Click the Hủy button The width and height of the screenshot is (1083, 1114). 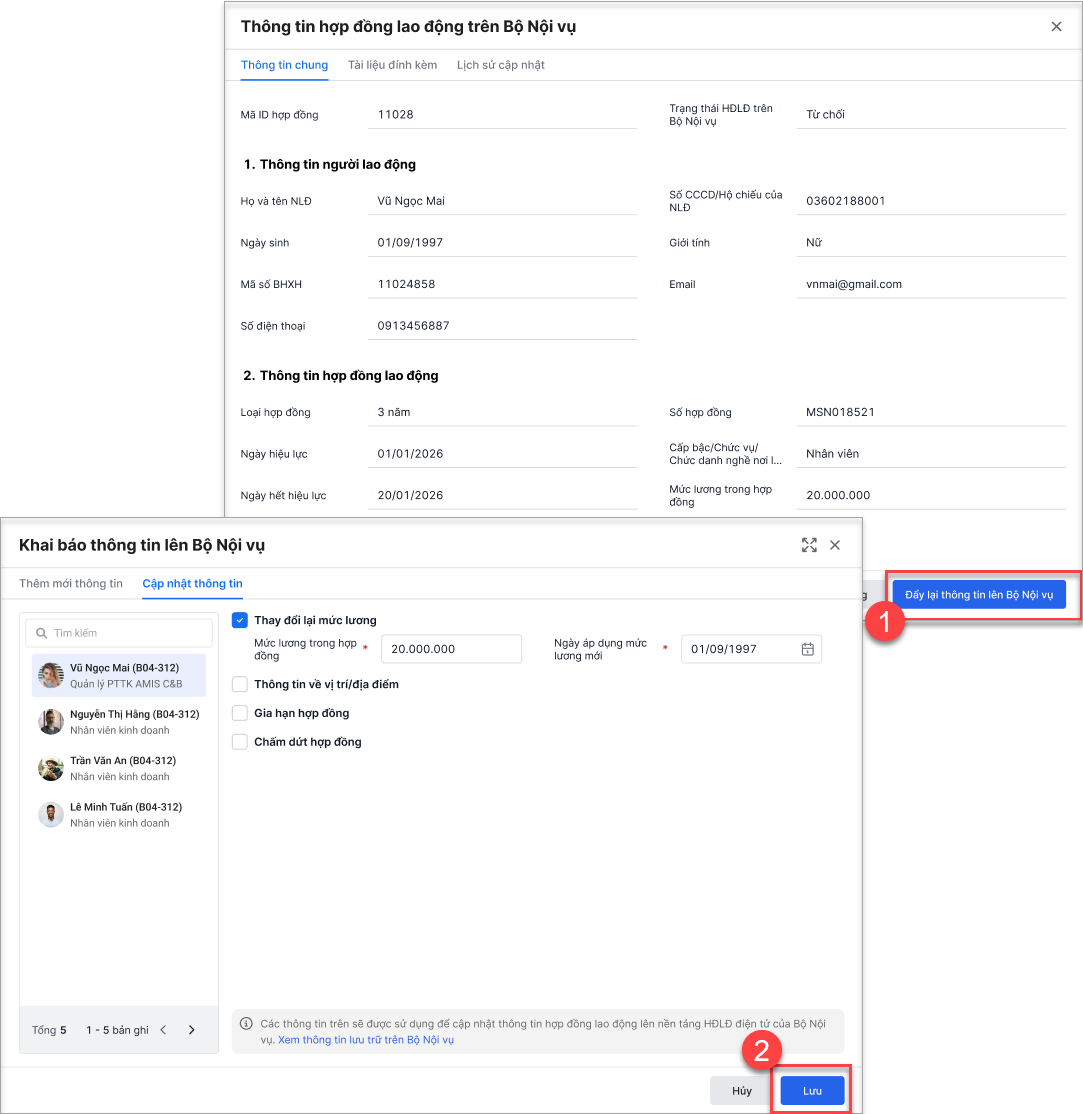click(x=741, y=1091)
